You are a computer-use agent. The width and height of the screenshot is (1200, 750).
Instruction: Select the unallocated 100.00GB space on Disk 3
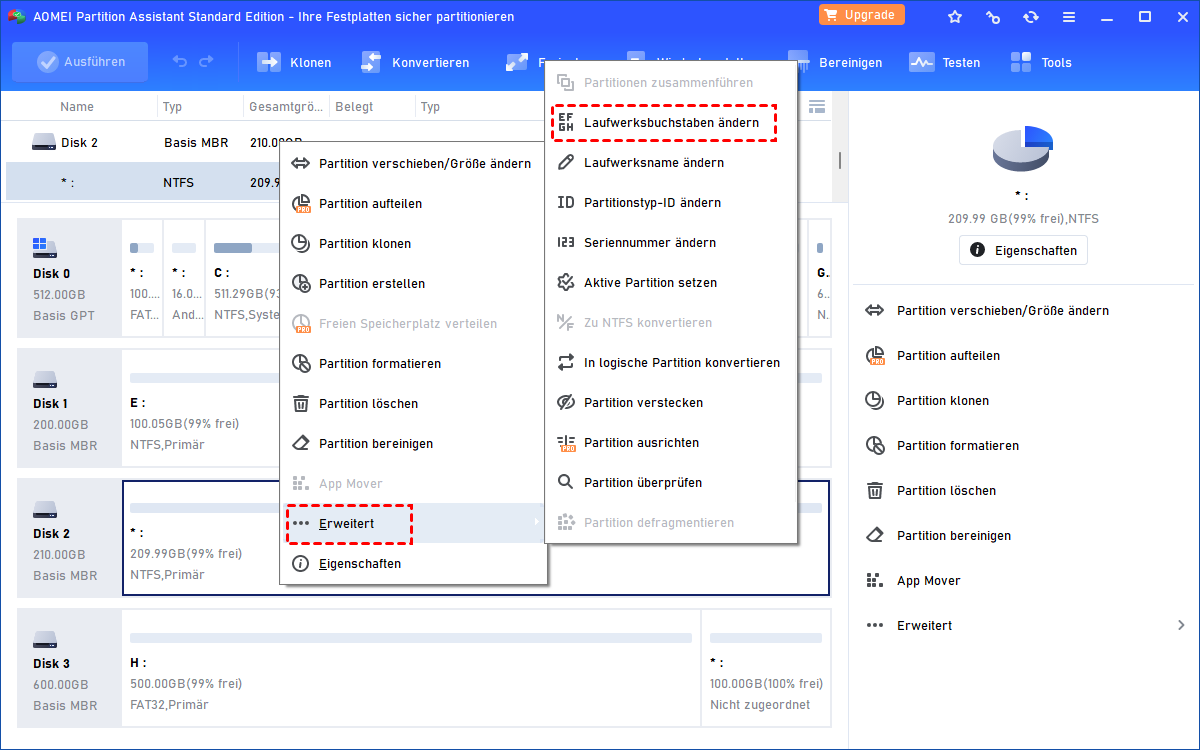pyautogui.click(x=766, y=670)
